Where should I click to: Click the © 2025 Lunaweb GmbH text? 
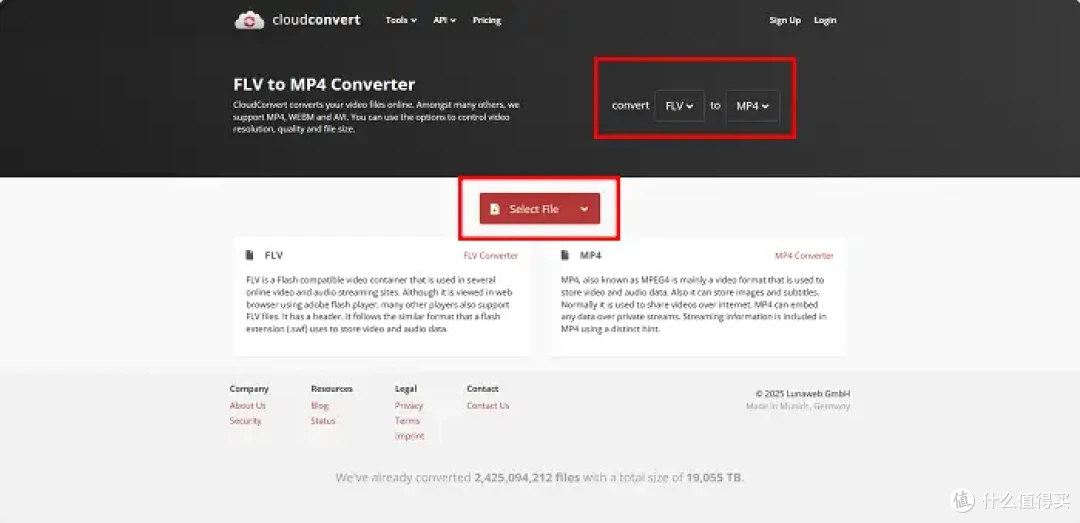coord(802,394)
